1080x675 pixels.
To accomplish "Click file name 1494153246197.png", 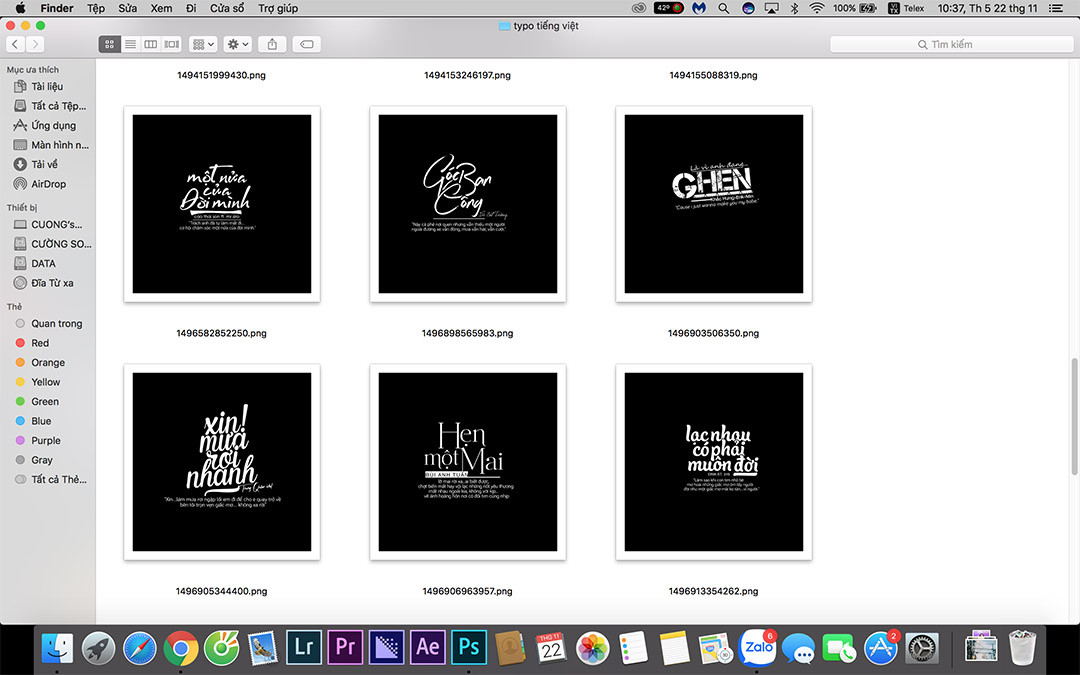I will coord(468,75).
